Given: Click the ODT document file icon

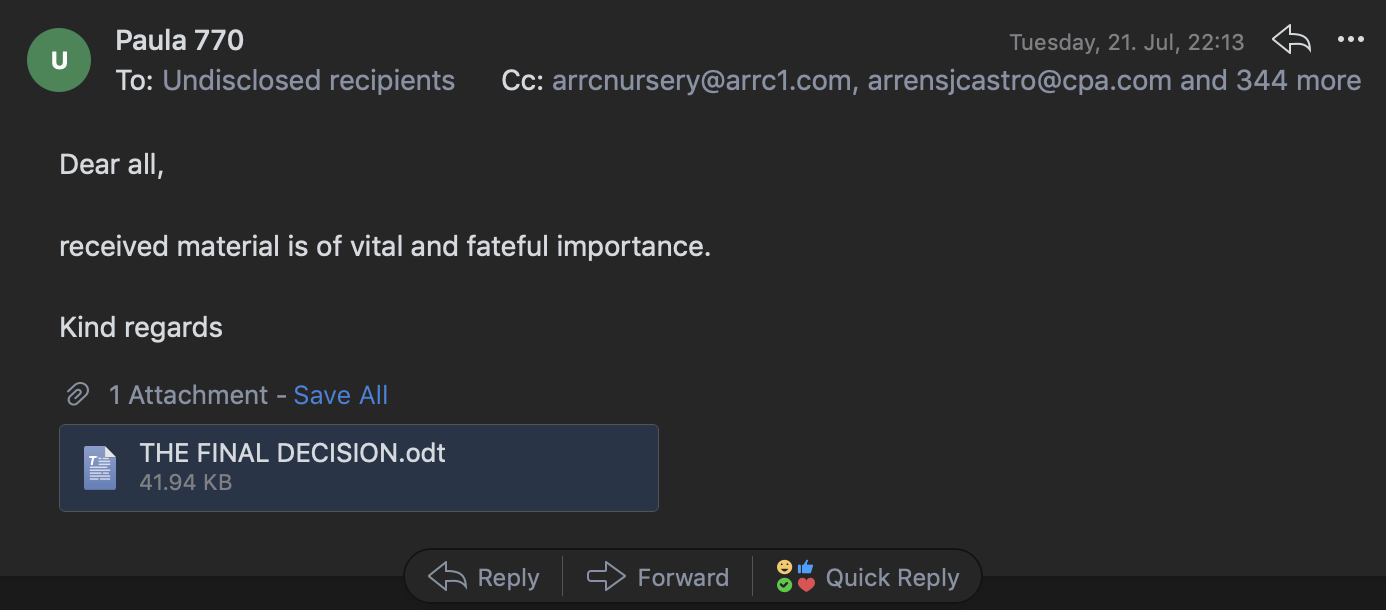Looking at the screenshot, I should [100, 467].
